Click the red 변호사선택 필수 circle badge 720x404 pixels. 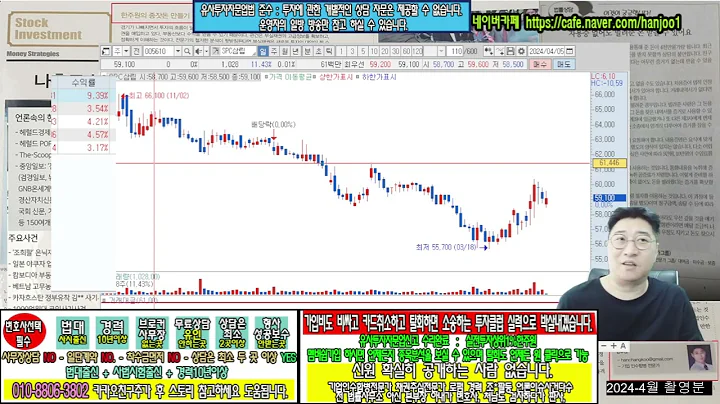24,331
